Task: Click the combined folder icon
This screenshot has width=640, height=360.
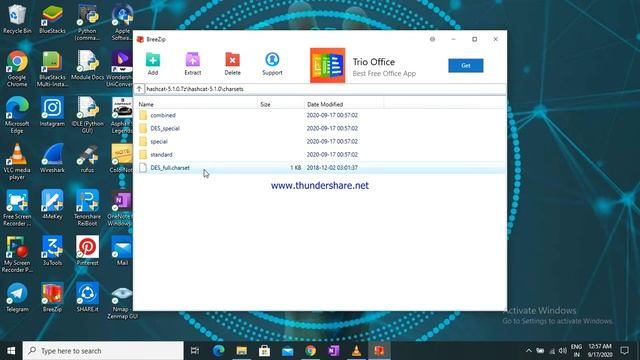Action: coord(143,115)
